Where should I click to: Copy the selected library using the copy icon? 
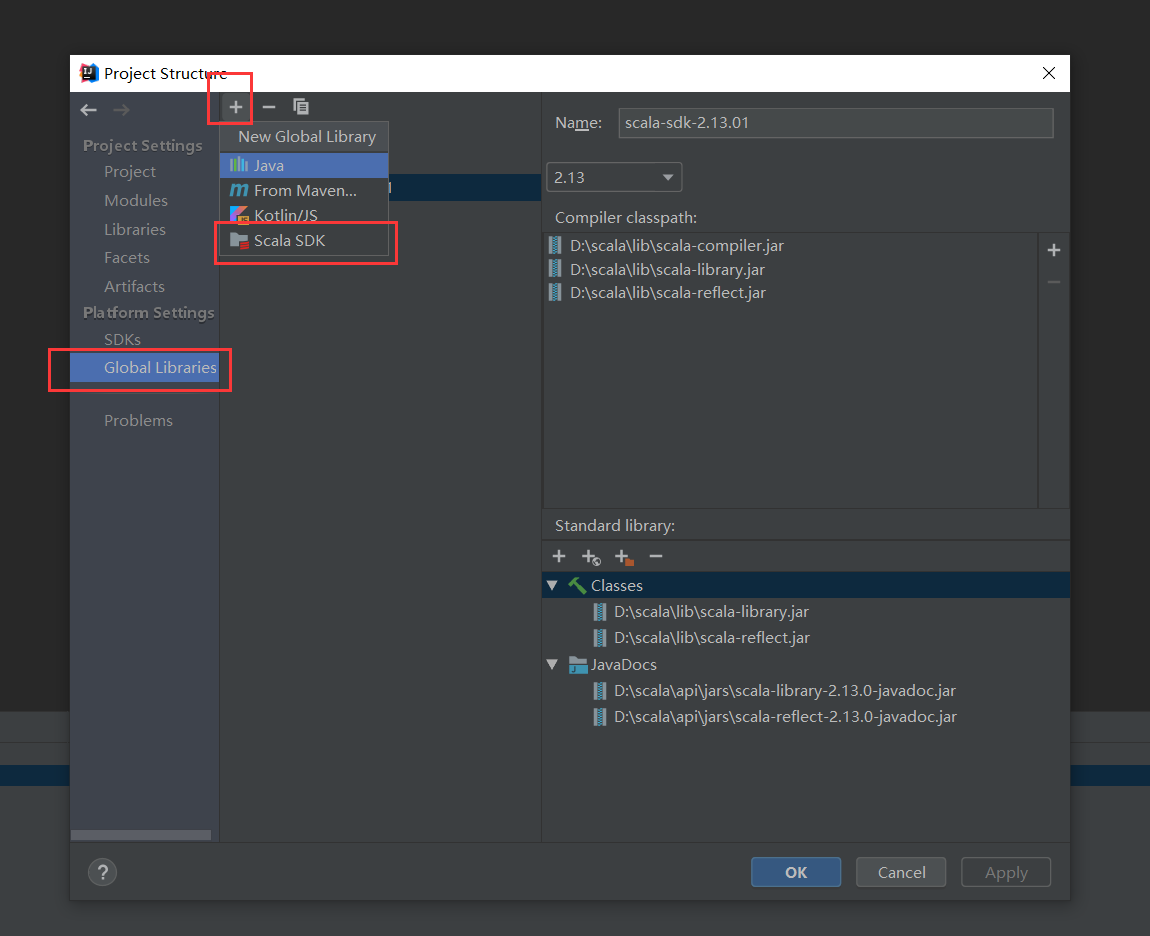coord(301,107)
